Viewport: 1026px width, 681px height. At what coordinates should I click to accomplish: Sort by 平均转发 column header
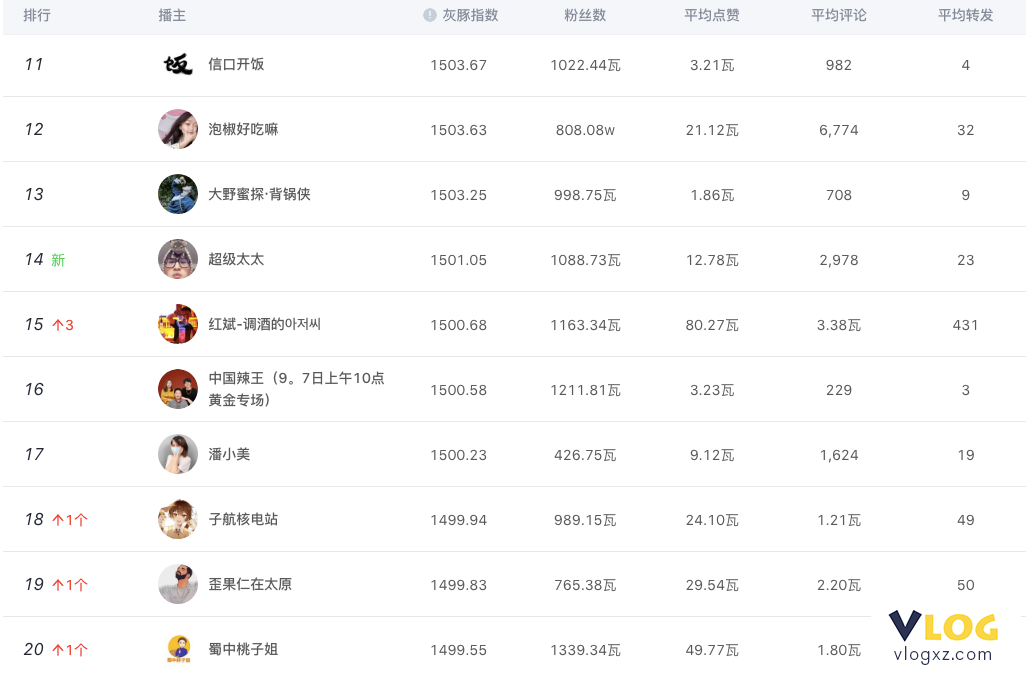tap(966, 15)
